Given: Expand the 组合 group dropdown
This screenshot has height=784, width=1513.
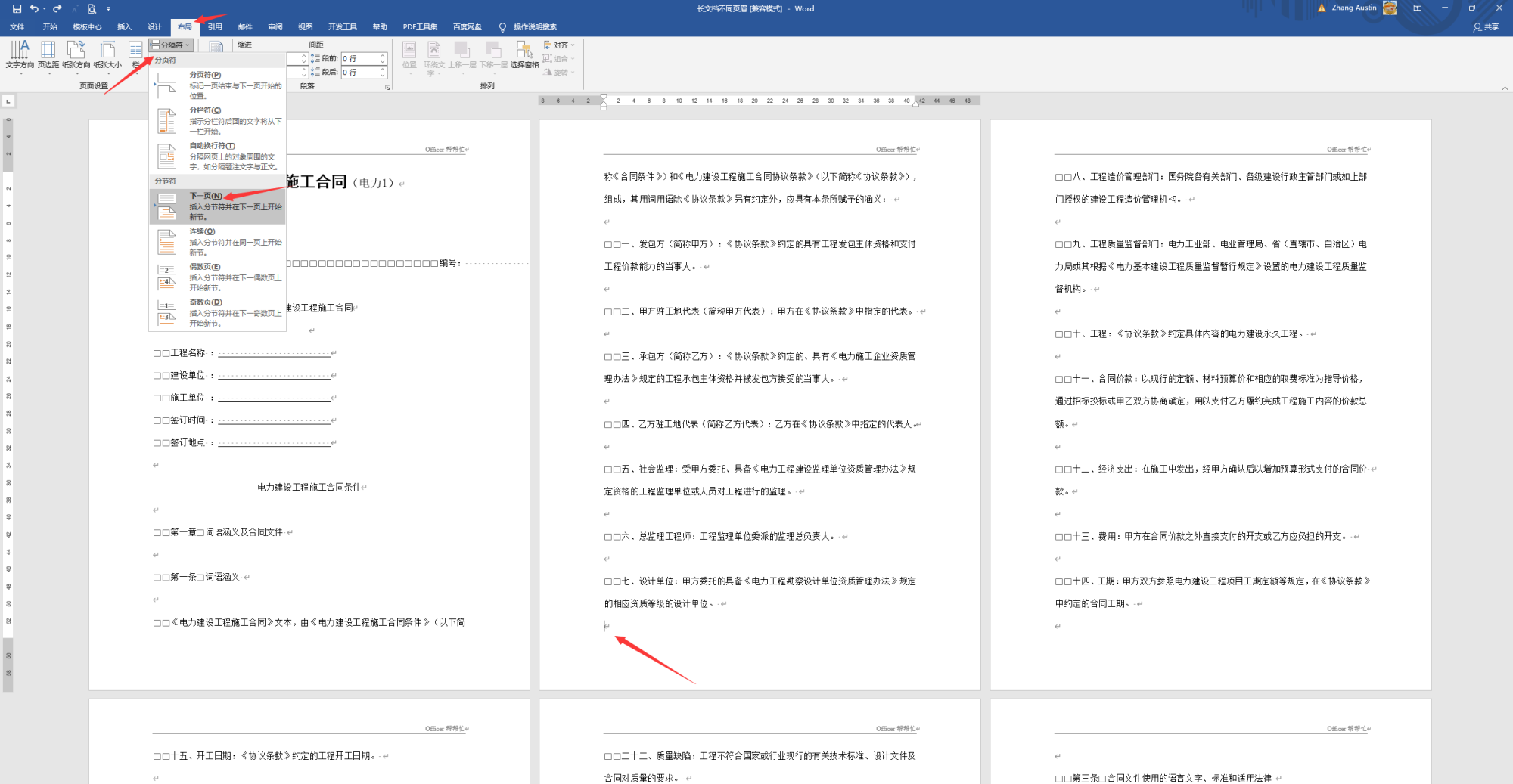Looking at the screenshot, I should coord(559,59).
